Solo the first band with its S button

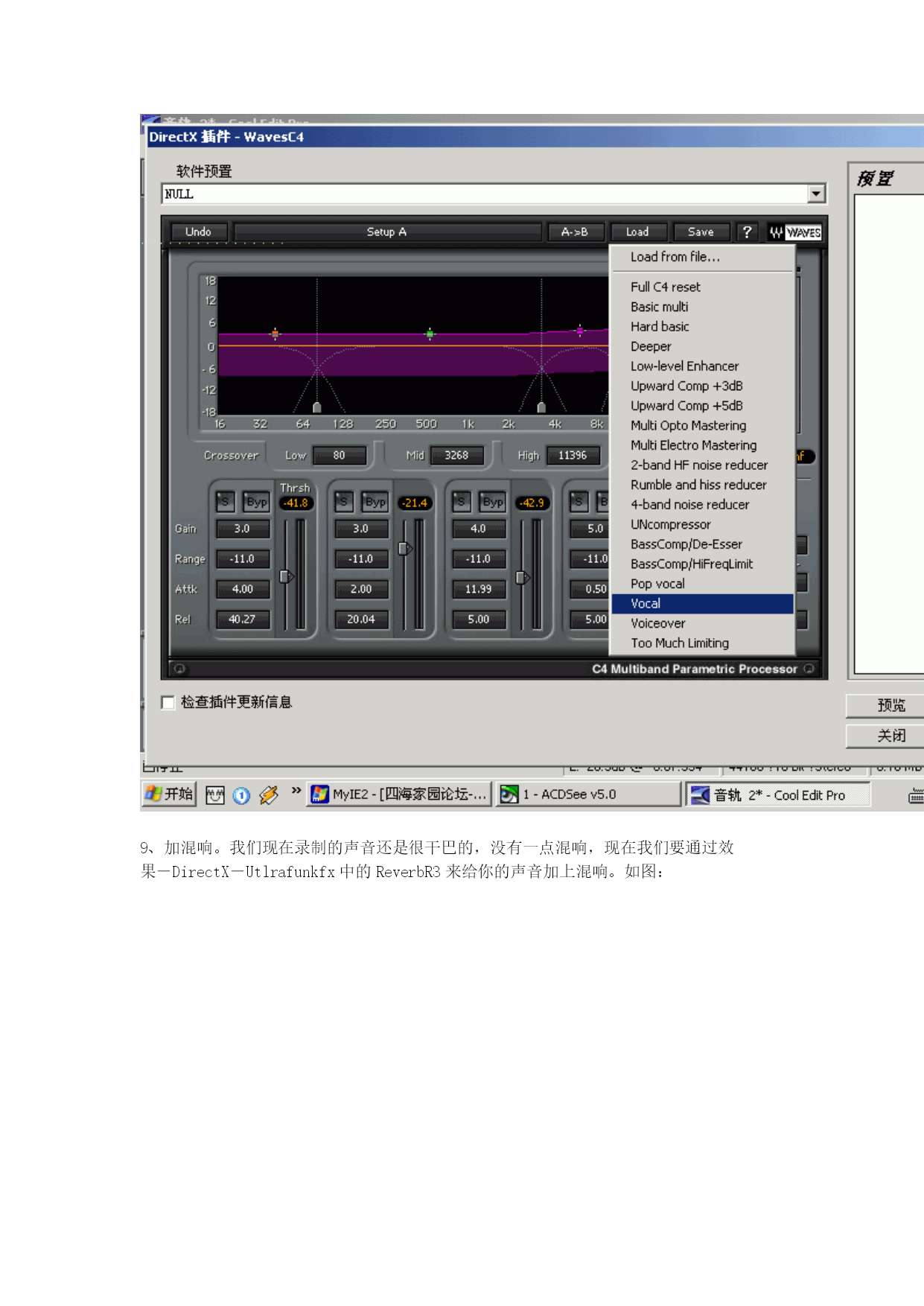[225, 502]
